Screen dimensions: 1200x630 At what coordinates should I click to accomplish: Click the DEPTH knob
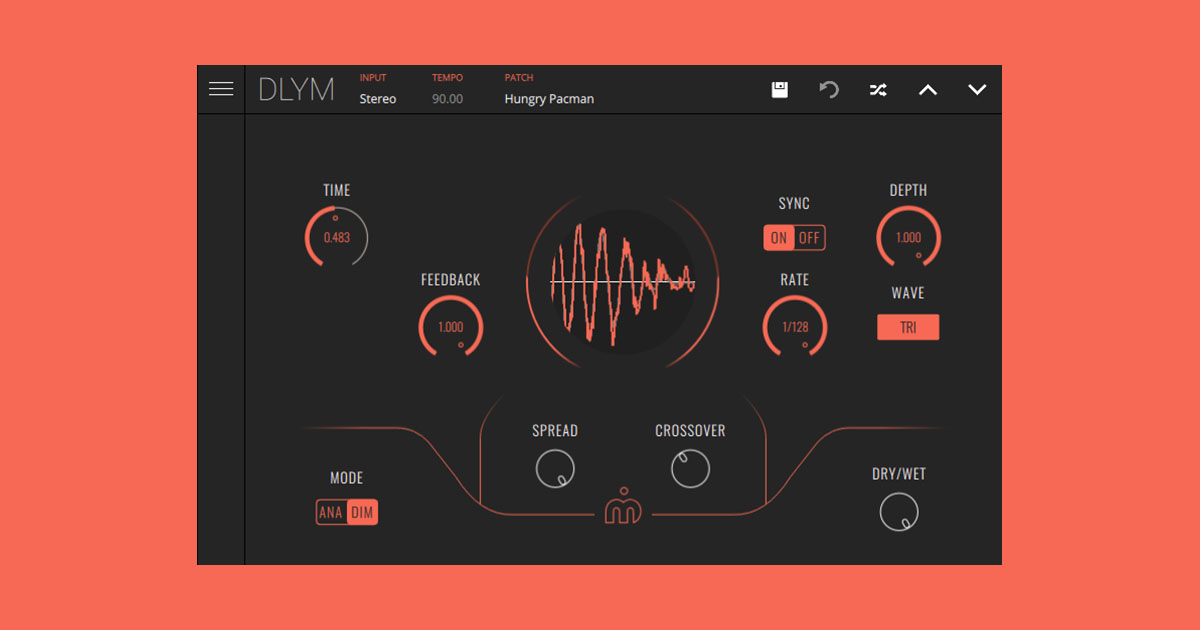(908, 238)
